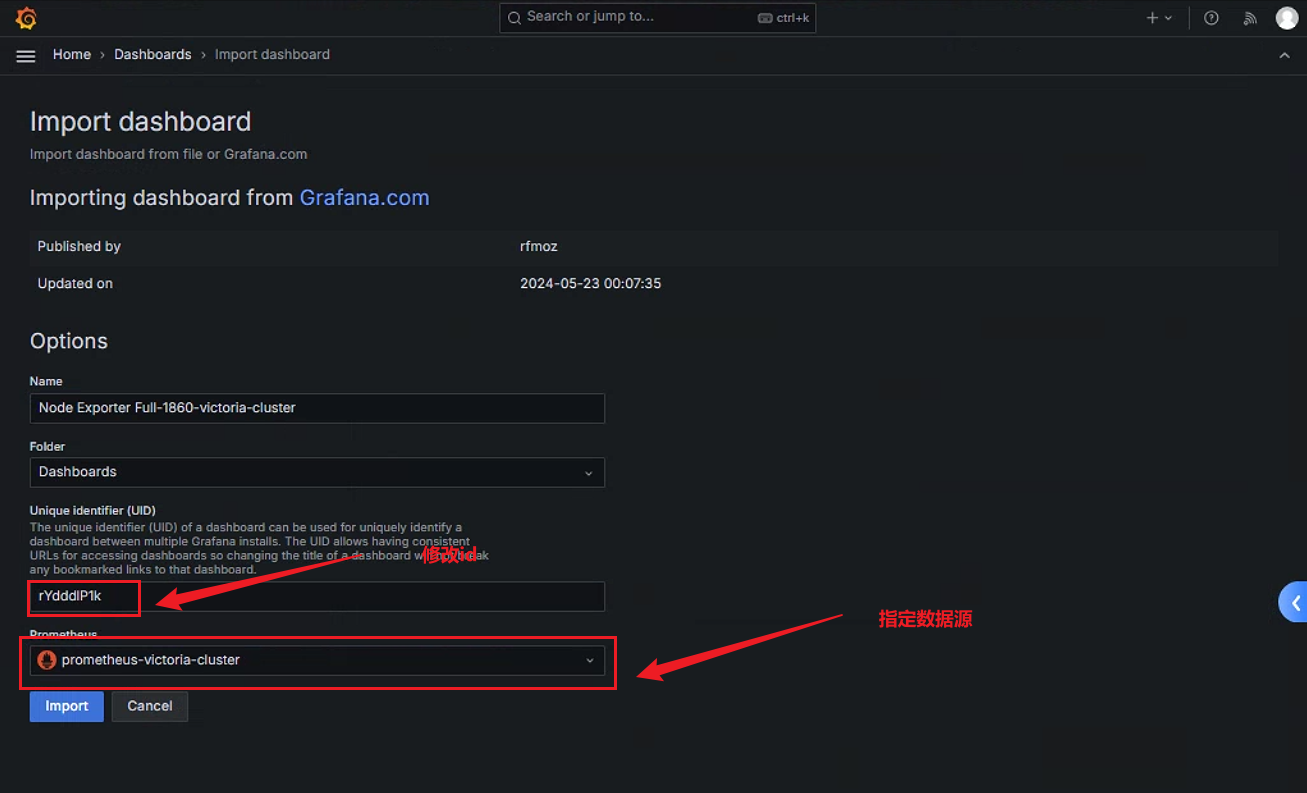Viewport: 1307px width, 793px height.
Task: Open the Grafana.com link
Action: pos(364,198)
